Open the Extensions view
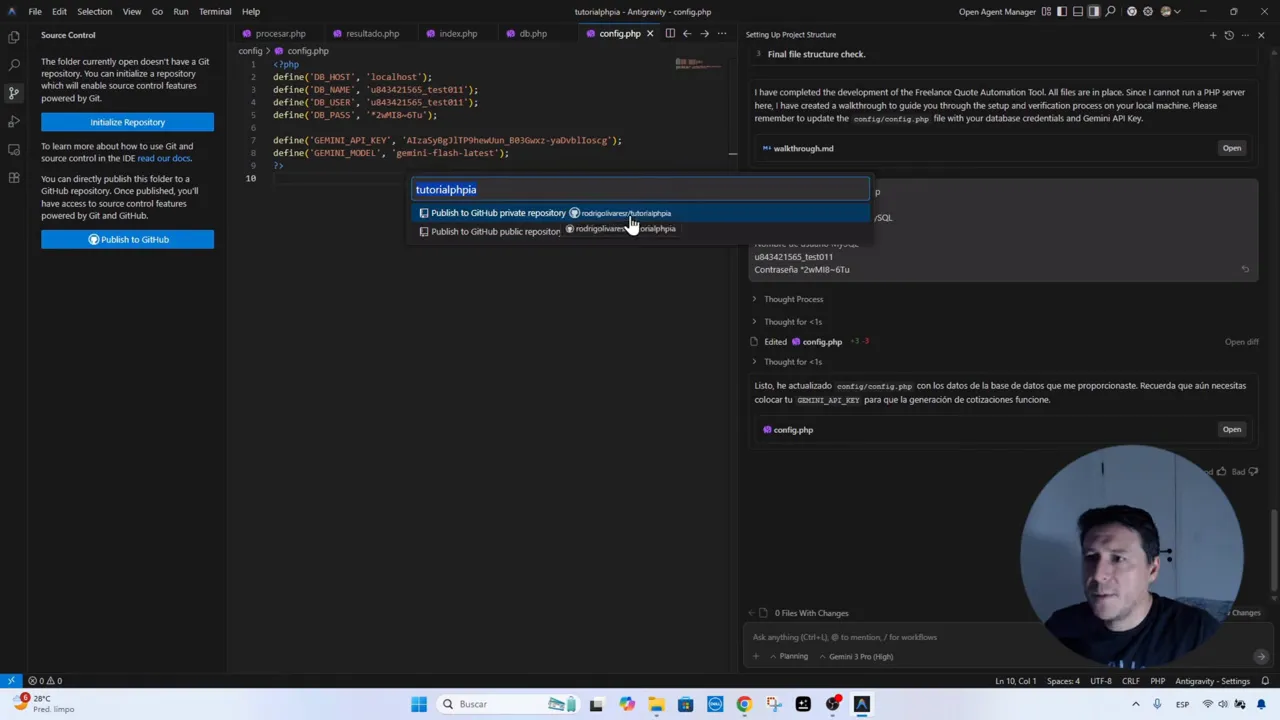The image size is (1280, 720). tap(14, 179)
